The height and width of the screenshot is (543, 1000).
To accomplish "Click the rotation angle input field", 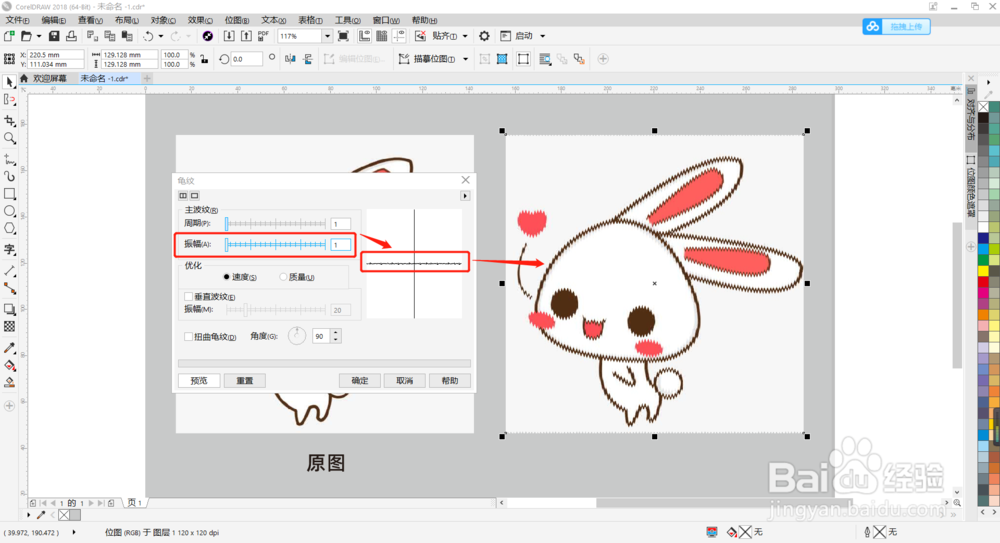I will (x=246, y=59).
